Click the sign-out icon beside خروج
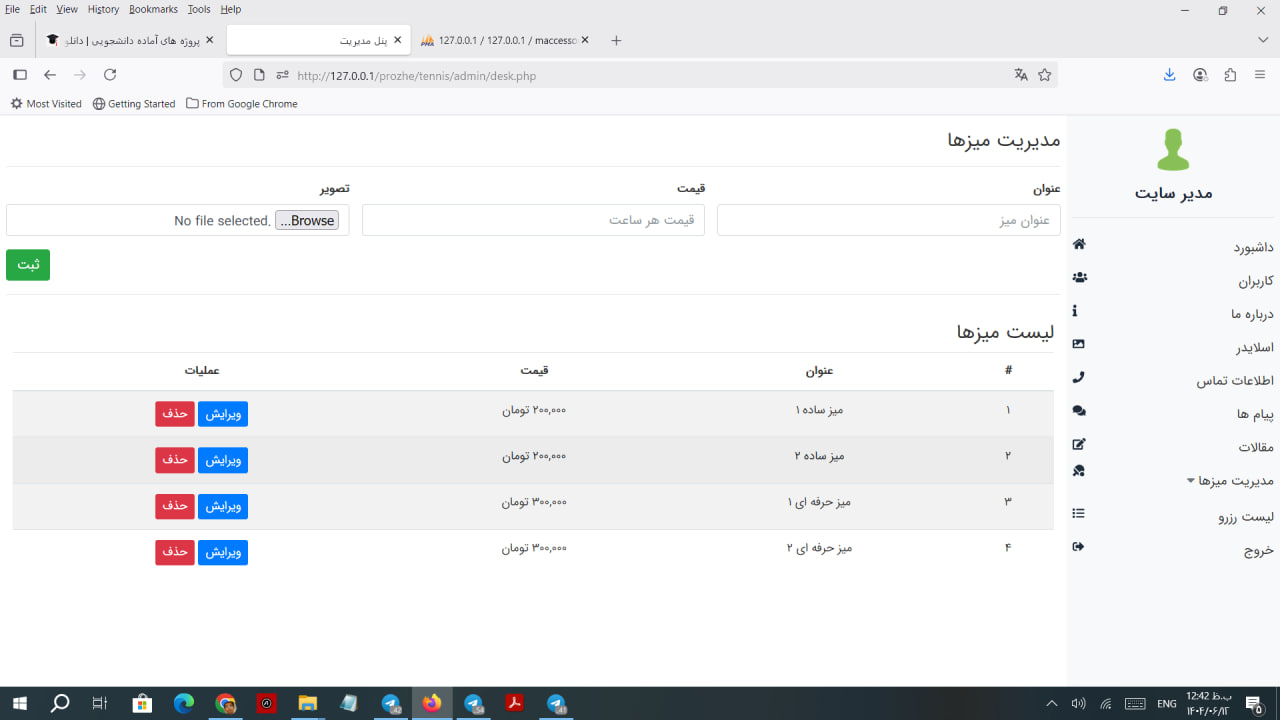The image size is (1280, 720). coord(1078,547)
